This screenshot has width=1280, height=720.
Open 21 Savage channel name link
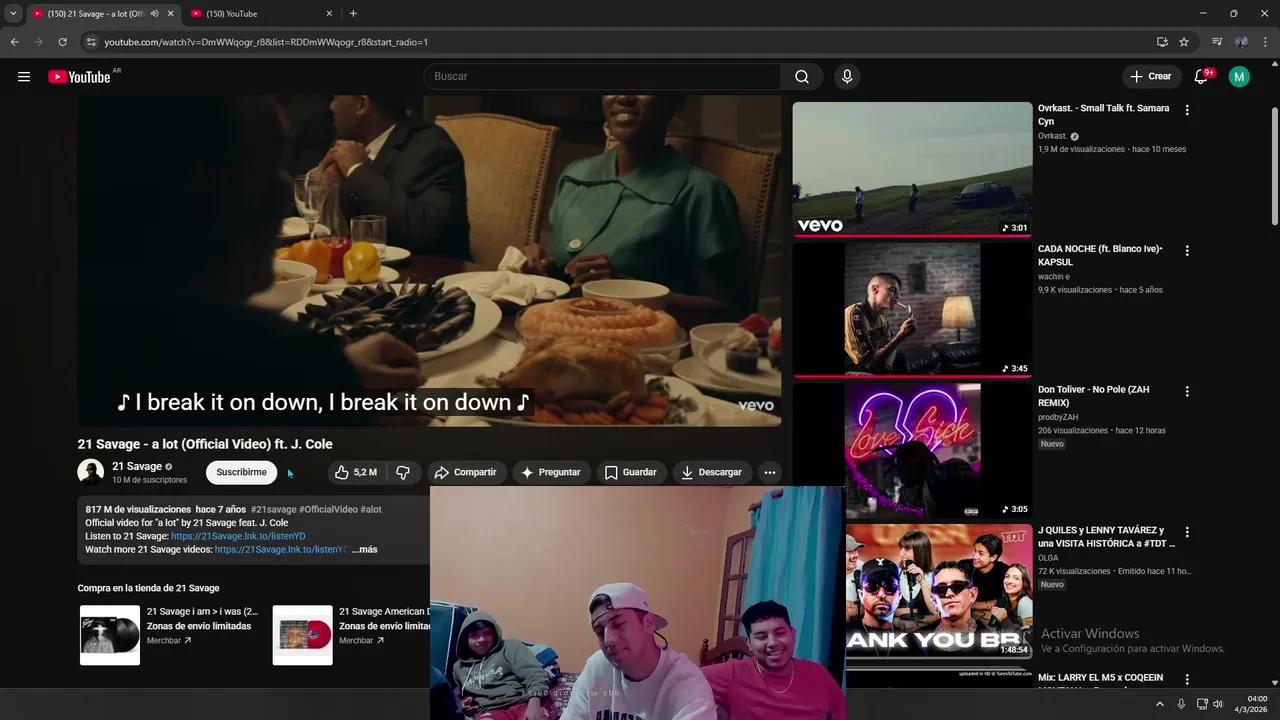pyautogui.click(x=137, y=466)
